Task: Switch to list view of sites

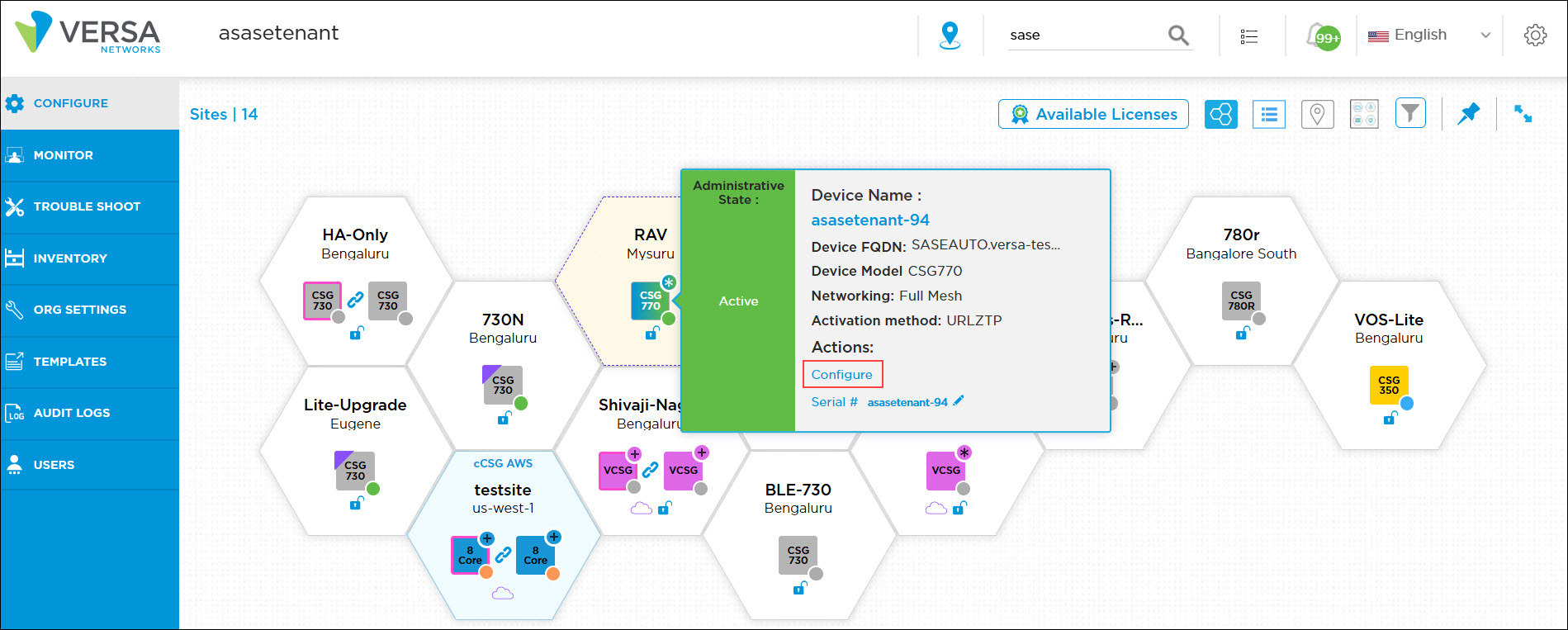Action: [x=1269, y=114]
